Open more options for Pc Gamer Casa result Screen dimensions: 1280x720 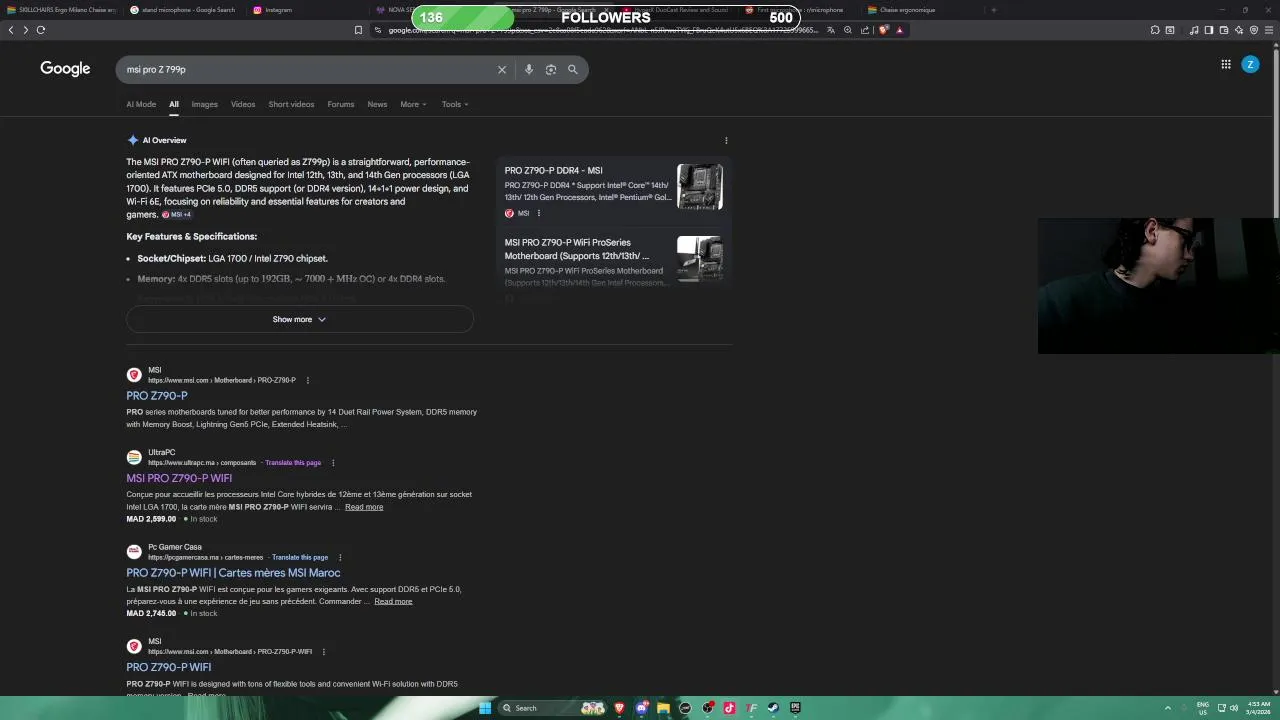pyautogui.click(x=340, y=557)
